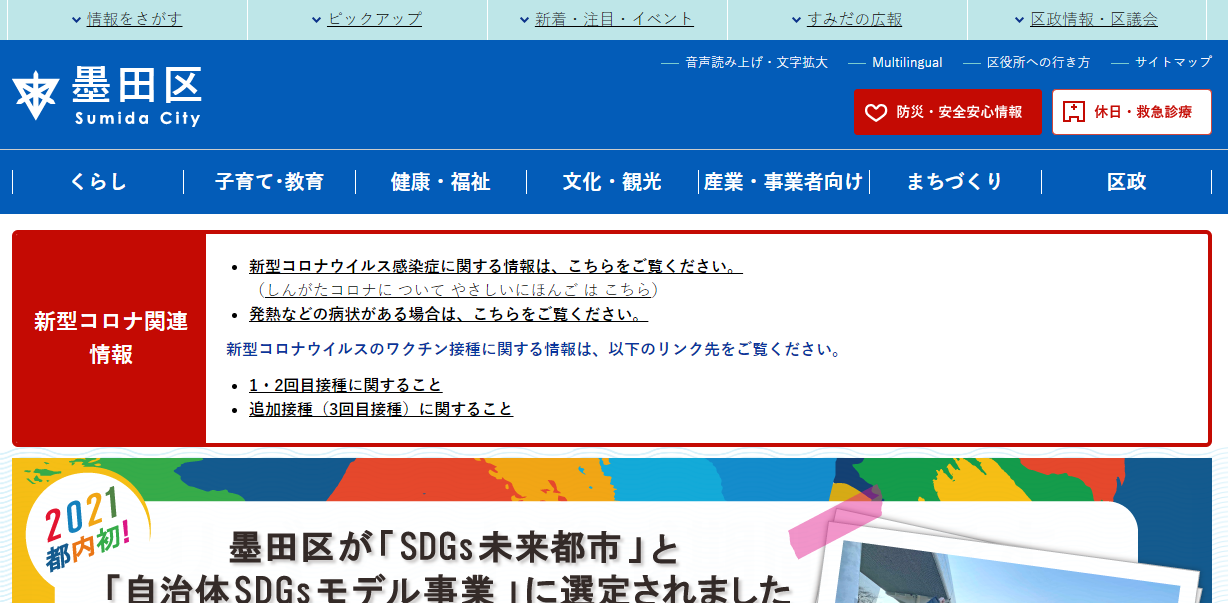Open the 産業・事業者向け menu
1228x603 pixels.
(784, 182)
